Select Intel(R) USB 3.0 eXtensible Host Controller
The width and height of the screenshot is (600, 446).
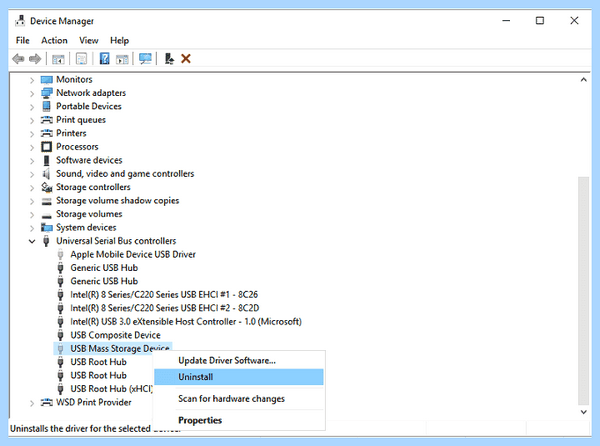pos(186,321)
